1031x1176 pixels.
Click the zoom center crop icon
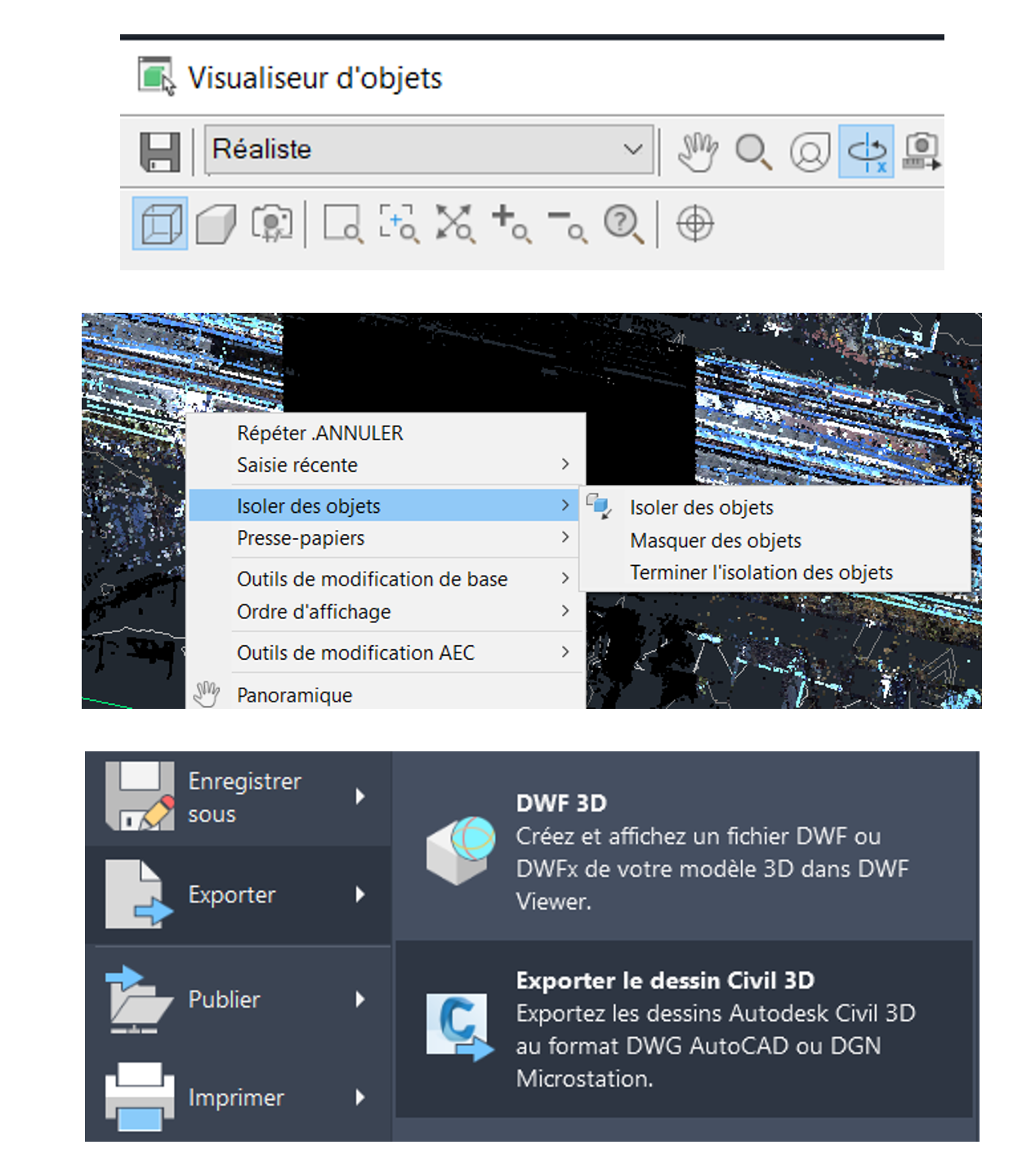[399, 224]
